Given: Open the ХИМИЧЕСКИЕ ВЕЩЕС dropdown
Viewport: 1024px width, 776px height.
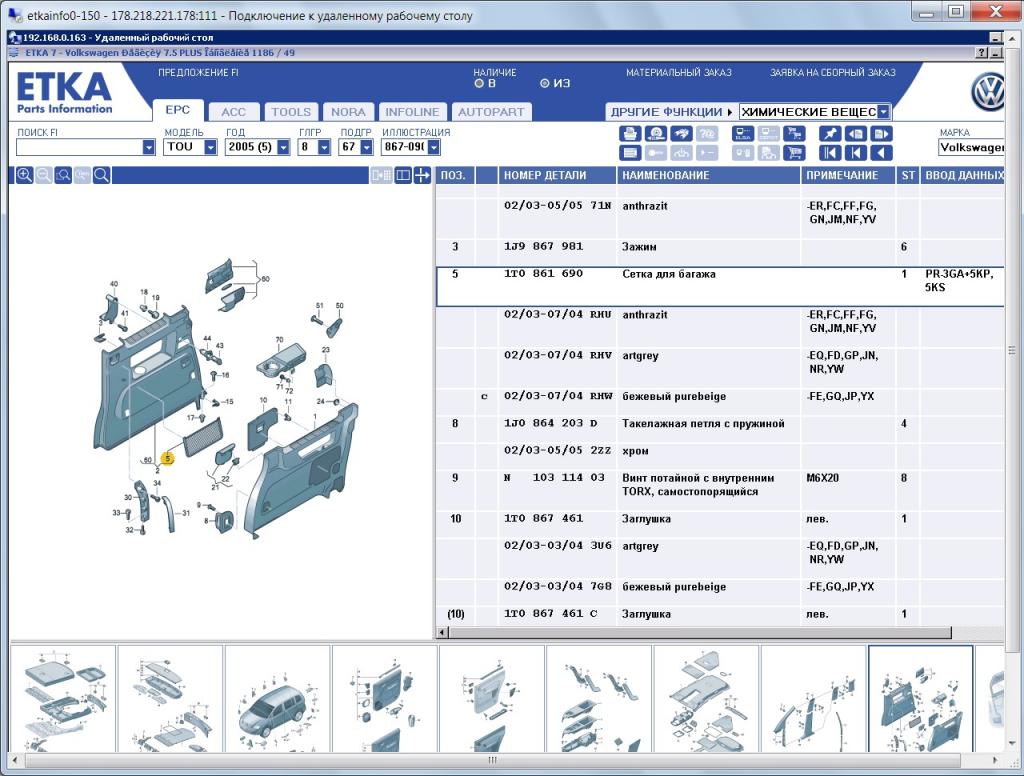Looking at the screenshot, I should [x=883, y=112].
